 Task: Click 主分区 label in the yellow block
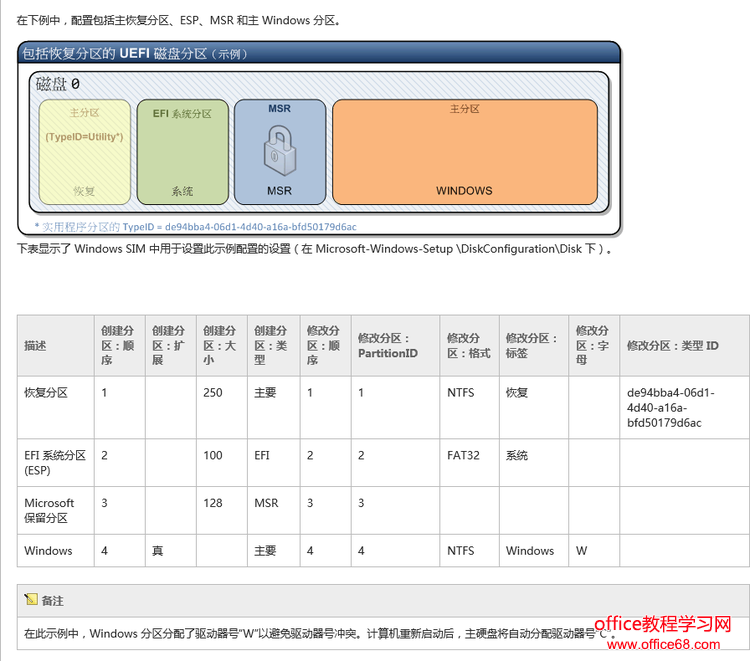click(x=84, y=113)
